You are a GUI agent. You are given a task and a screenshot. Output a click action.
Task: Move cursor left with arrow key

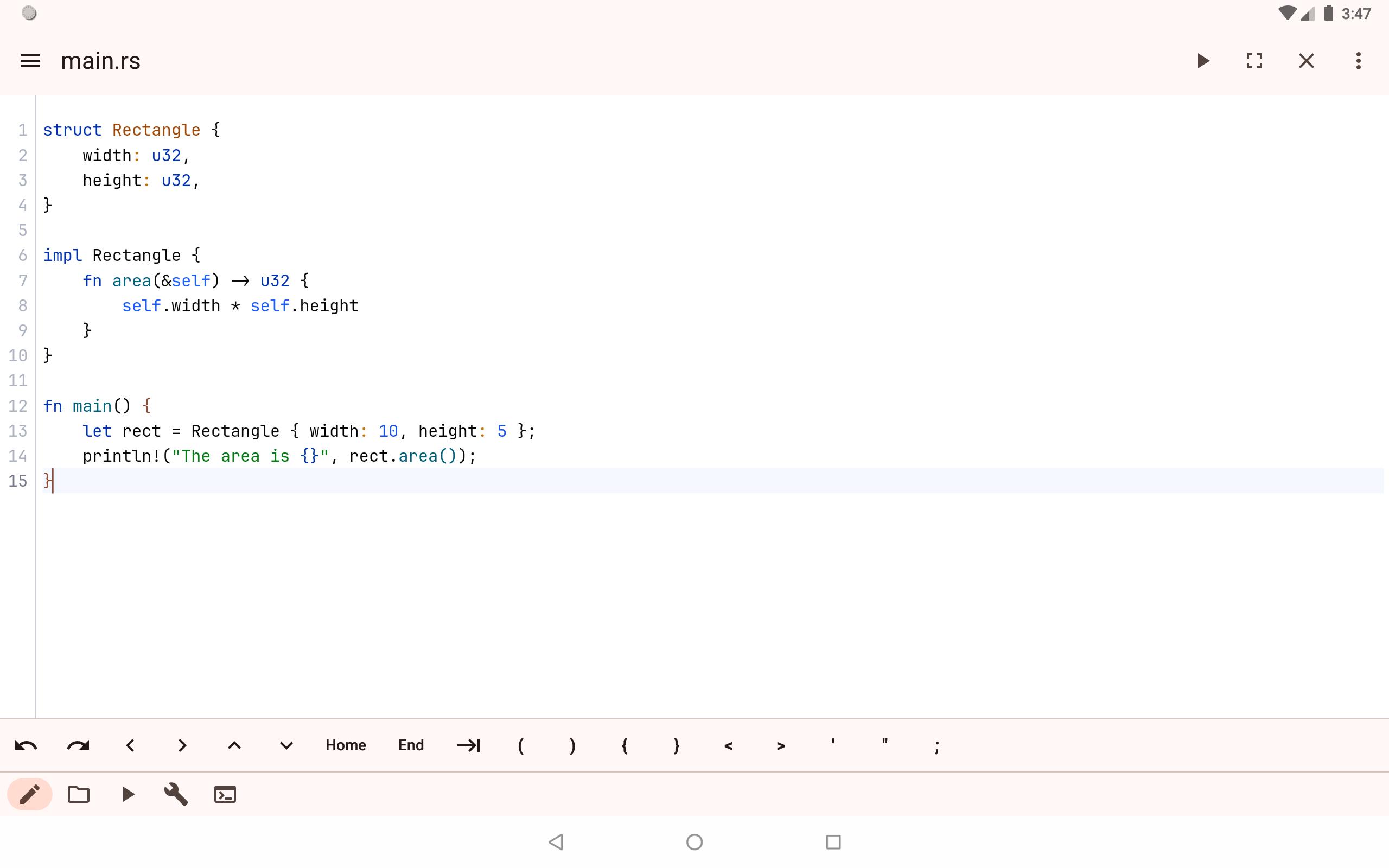(x=130, y=745)
